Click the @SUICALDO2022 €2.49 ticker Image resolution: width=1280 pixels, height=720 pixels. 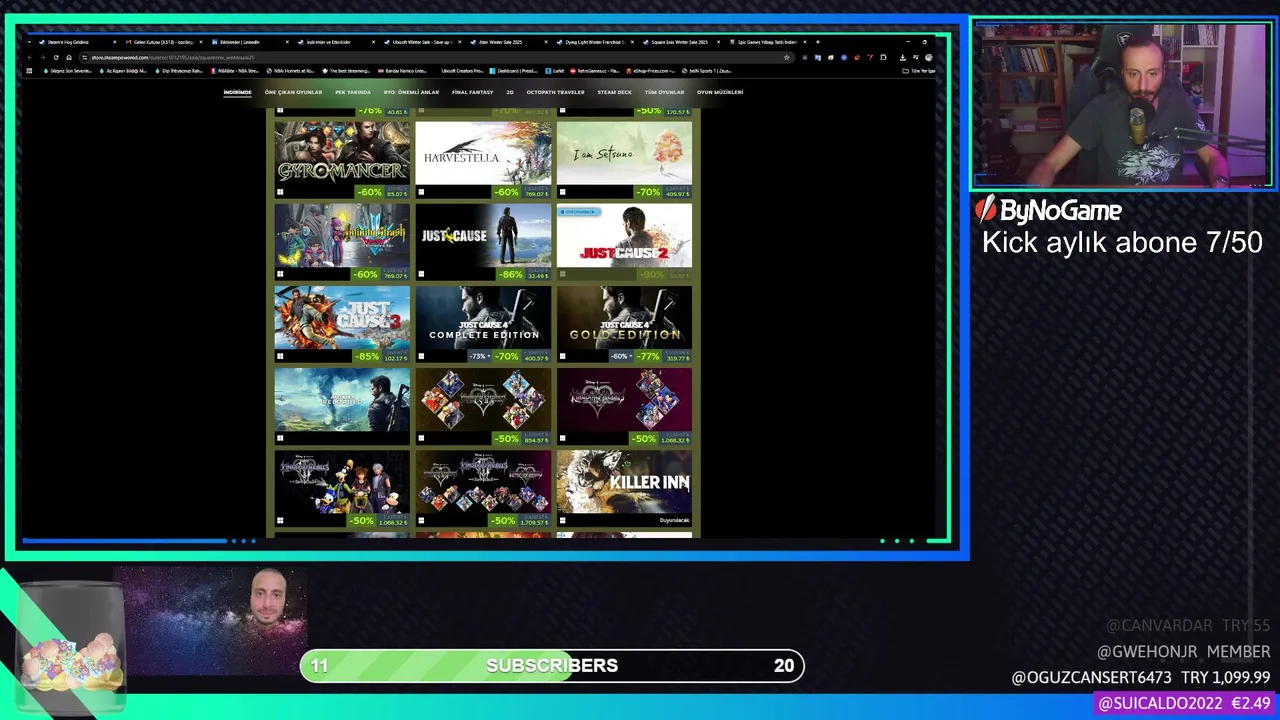pos(1184,703)
